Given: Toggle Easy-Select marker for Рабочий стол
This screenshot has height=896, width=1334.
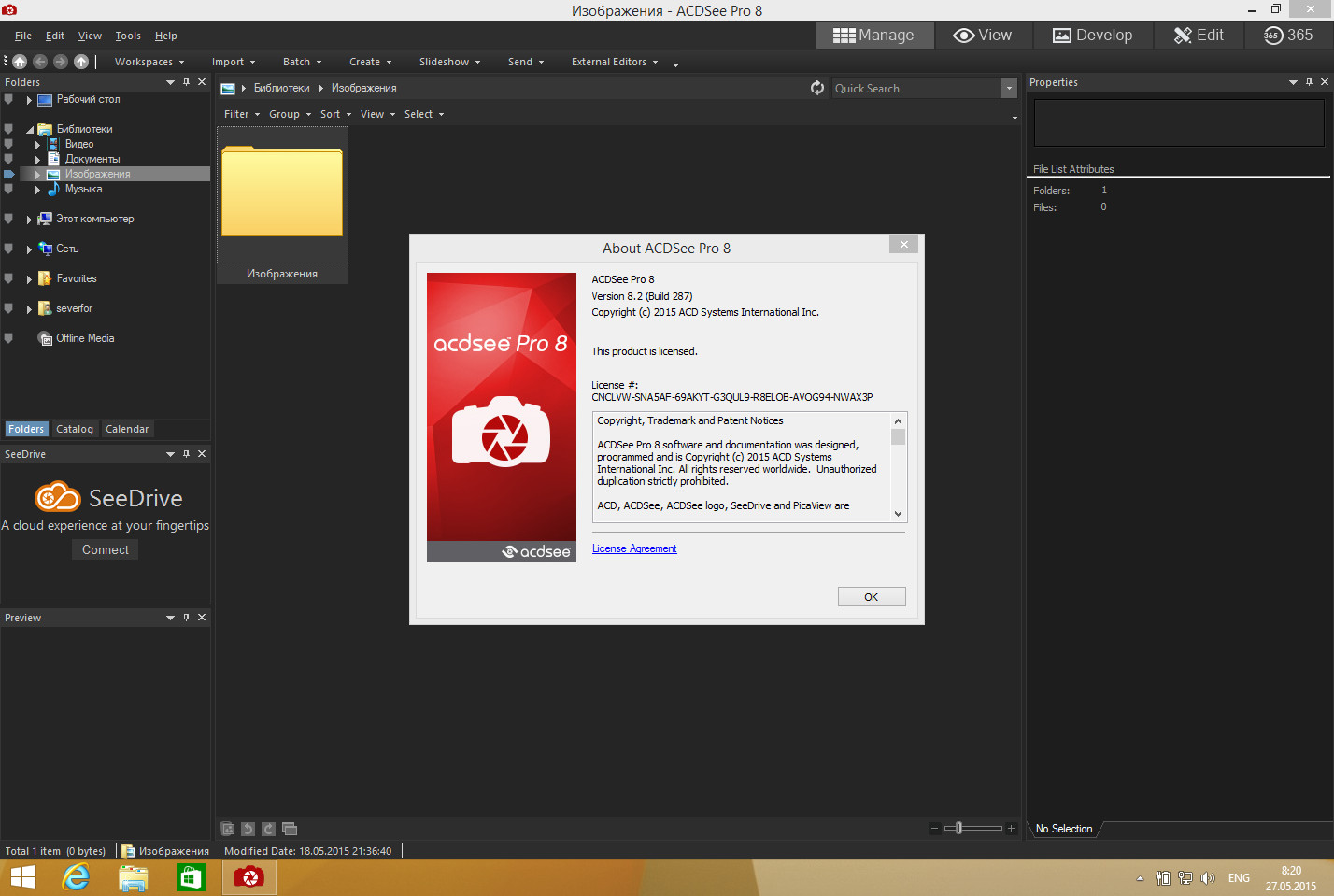Looking at the screenshot, I should coord(8,99).
